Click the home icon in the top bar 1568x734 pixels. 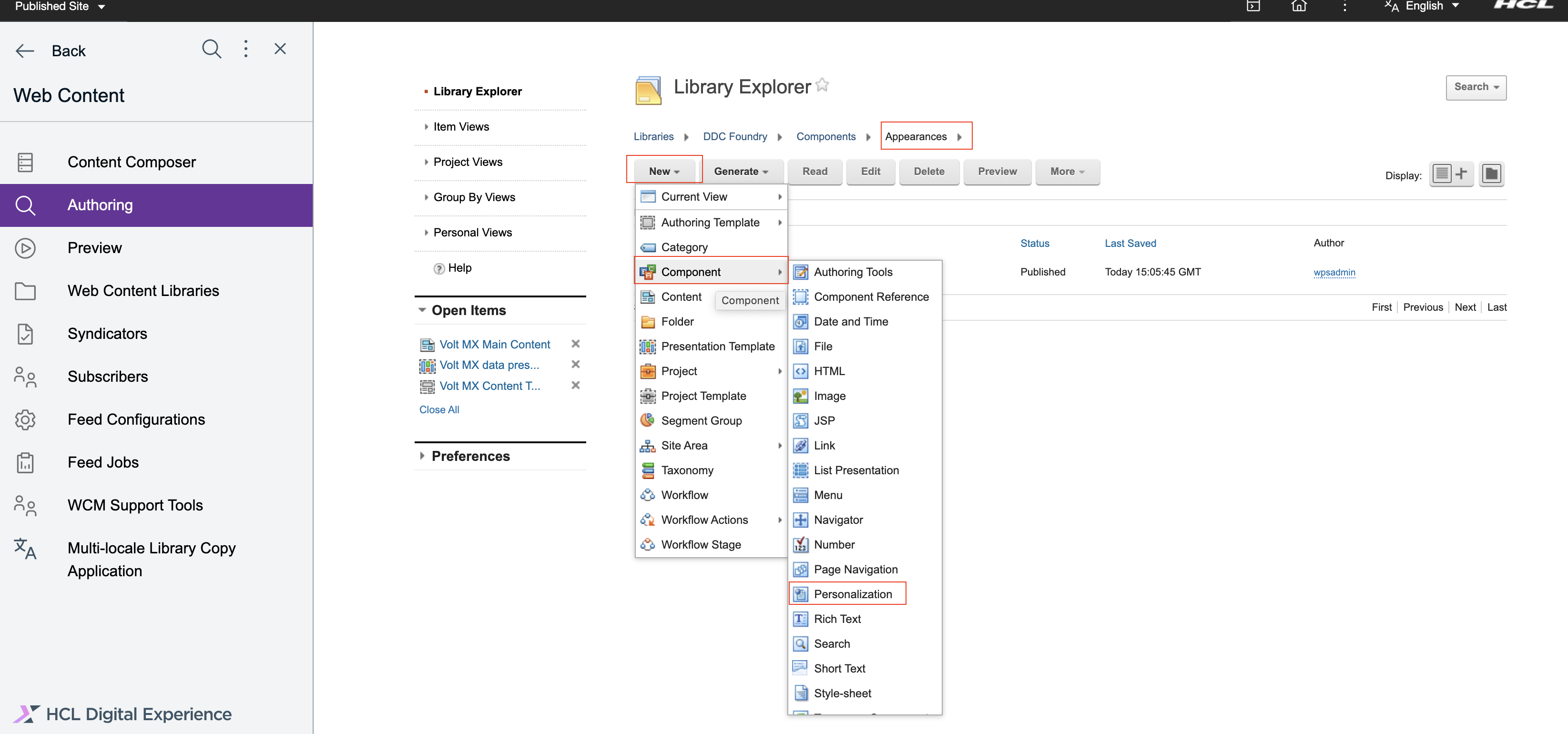coord(1300,7)
